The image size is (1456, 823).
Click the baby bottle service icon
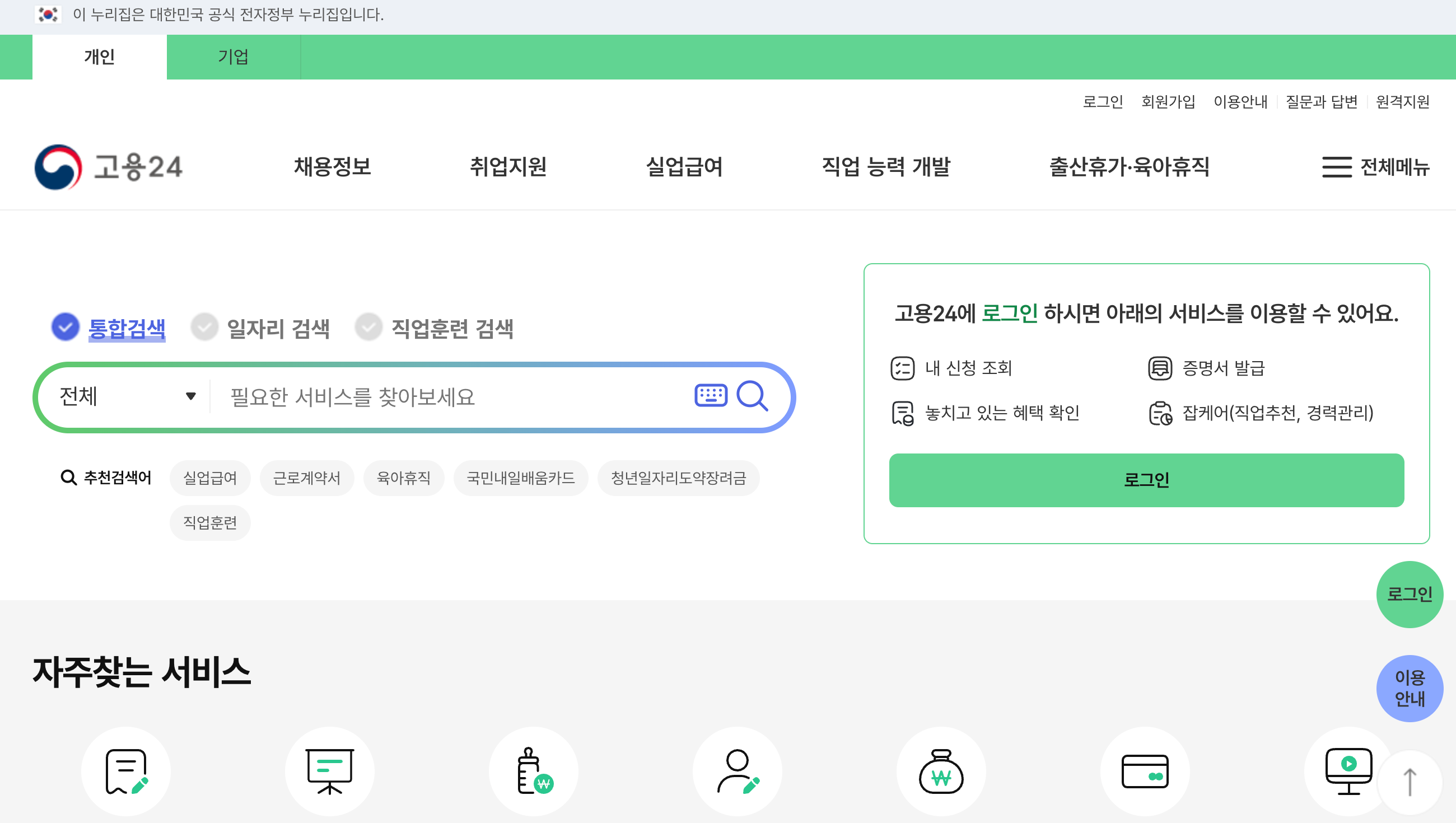(x=534, y=771)
